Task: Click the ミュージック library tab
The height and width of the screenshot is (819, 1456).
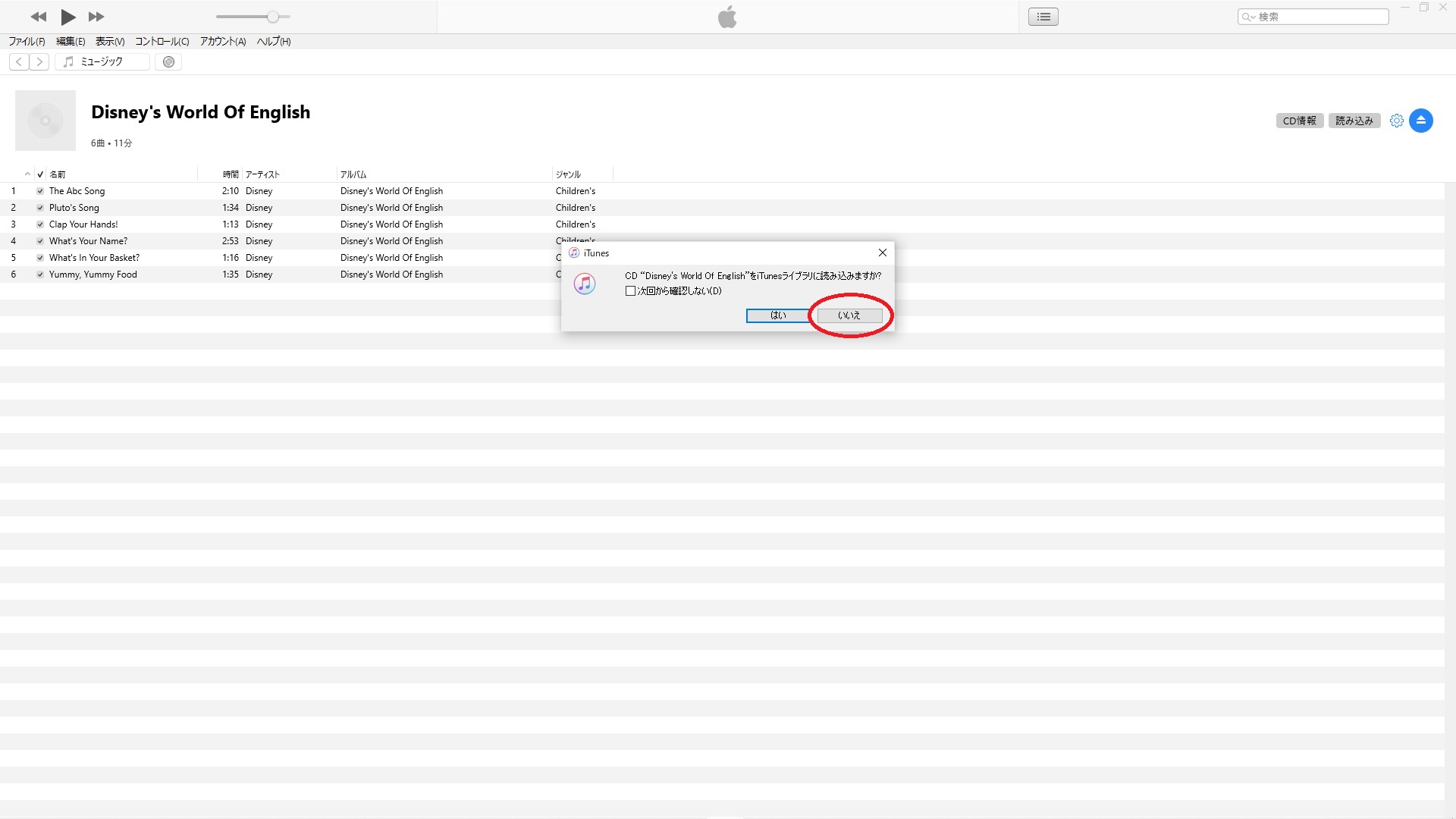Action: 101,61
